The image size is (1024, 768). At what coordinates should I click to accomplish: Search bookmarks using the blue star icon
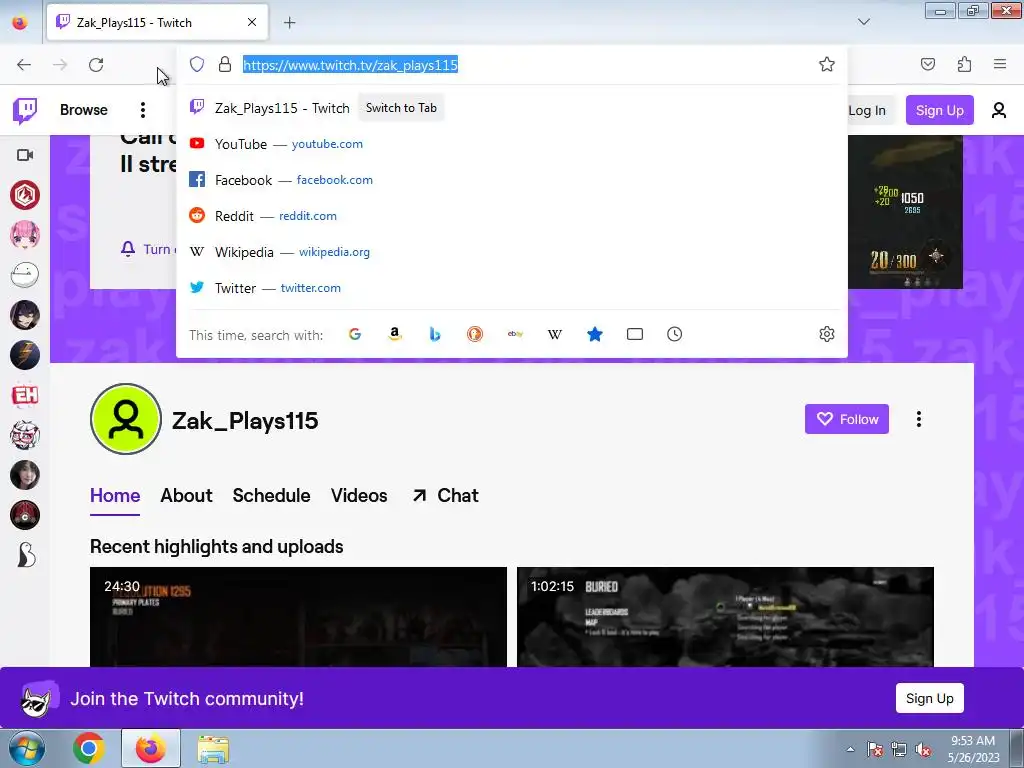(x=595, y=334)
